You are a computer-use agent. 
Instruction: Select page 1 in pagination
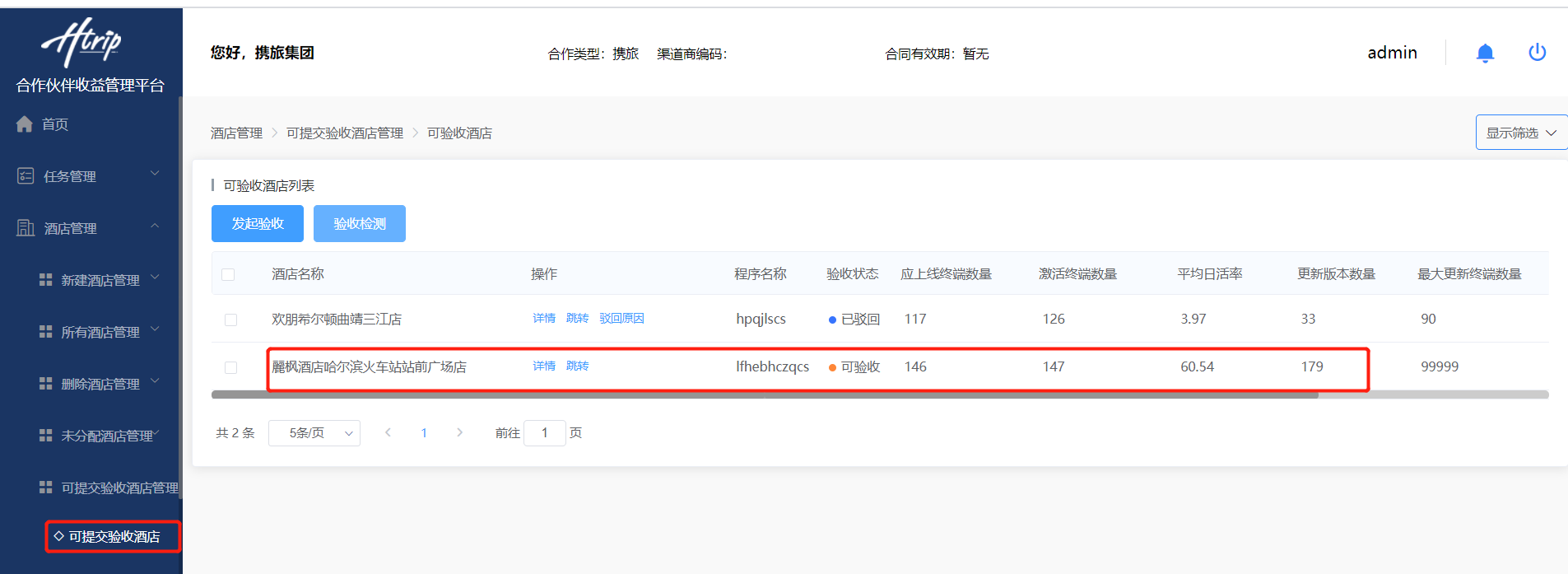(424, 432)
